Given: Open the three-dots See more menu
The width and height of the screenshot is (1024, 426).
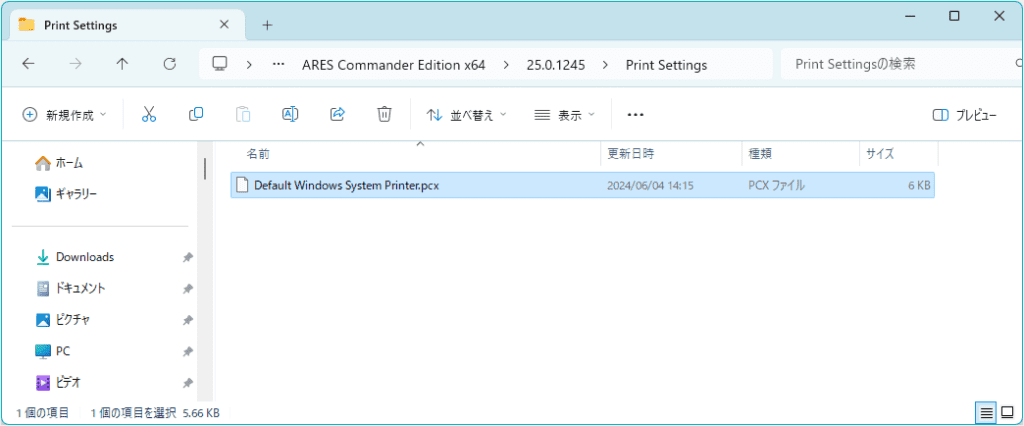Looking at the screenshot, I should click(635, 115).
